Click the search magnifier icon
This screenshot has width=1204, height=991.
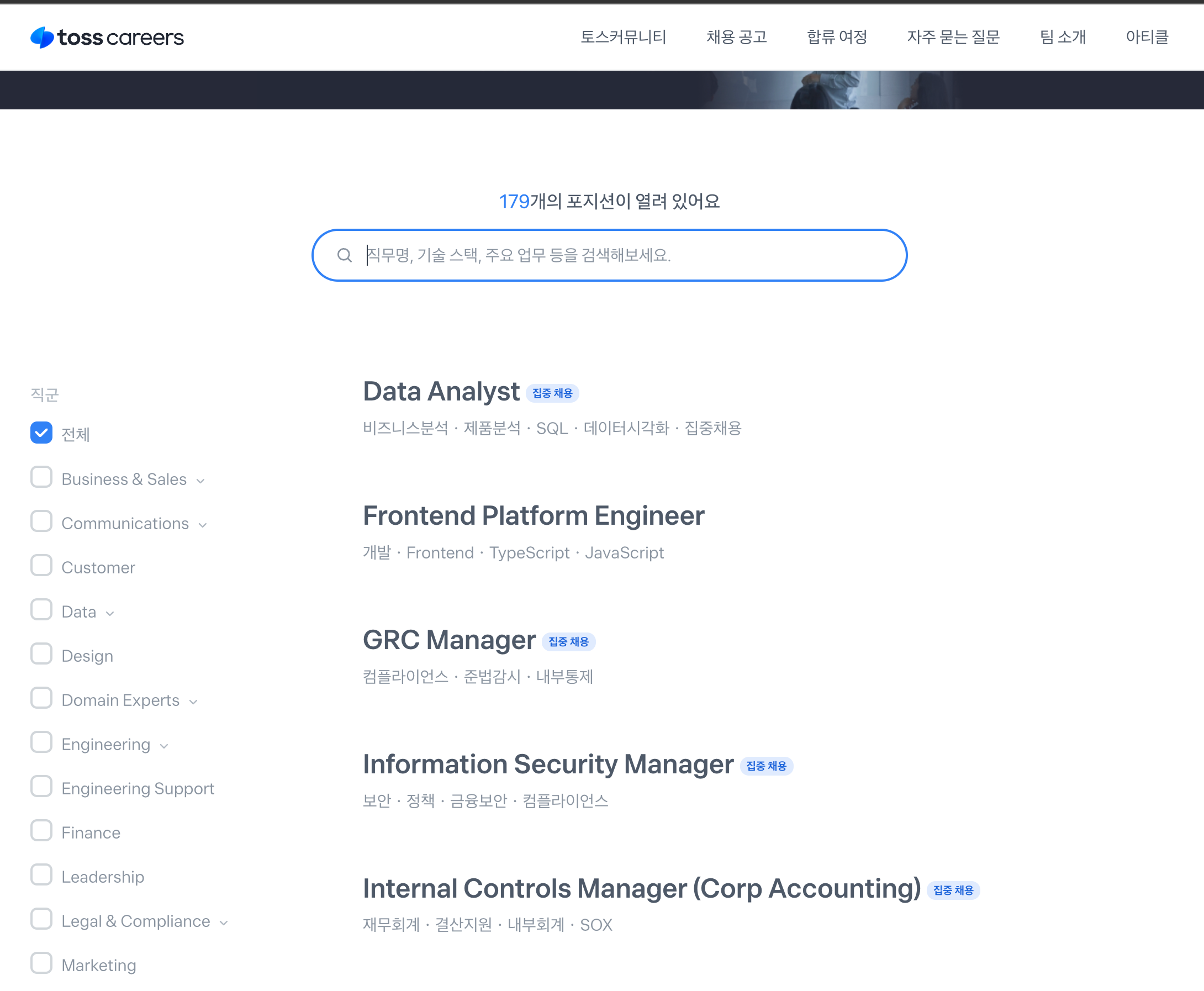pos(344,255)
